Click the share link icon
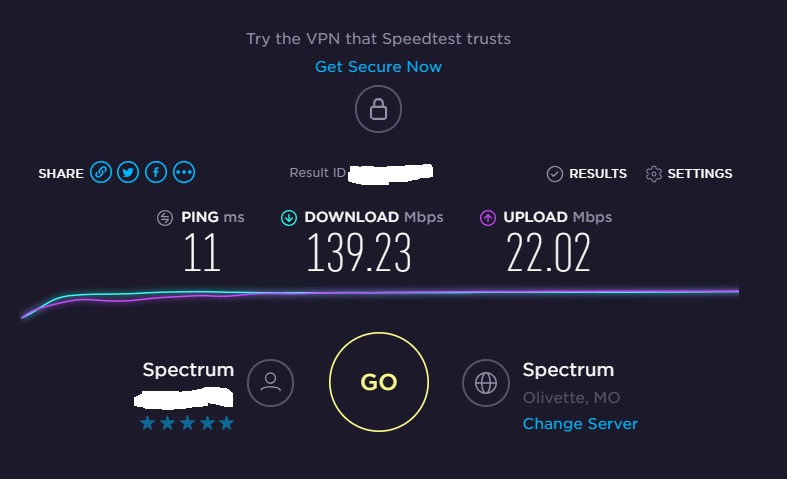Image resolution: width=787 pixels, height=479 pixels. (x=100, y=173)
